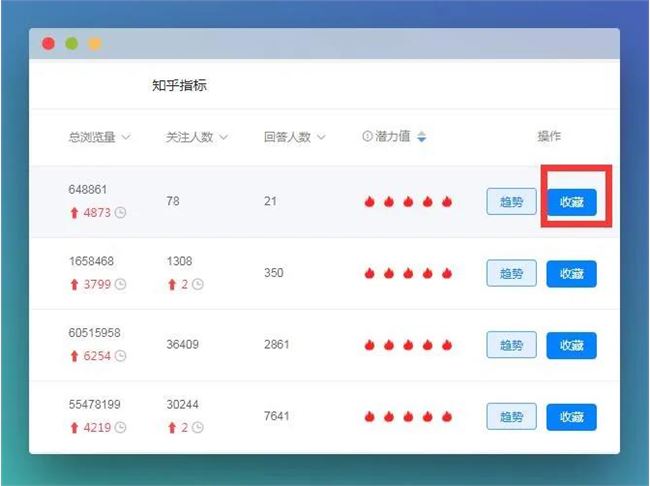This screenshot has height=486, width=650.
Task: Click 收藏 for the 1658468 row
Action: 572,274
